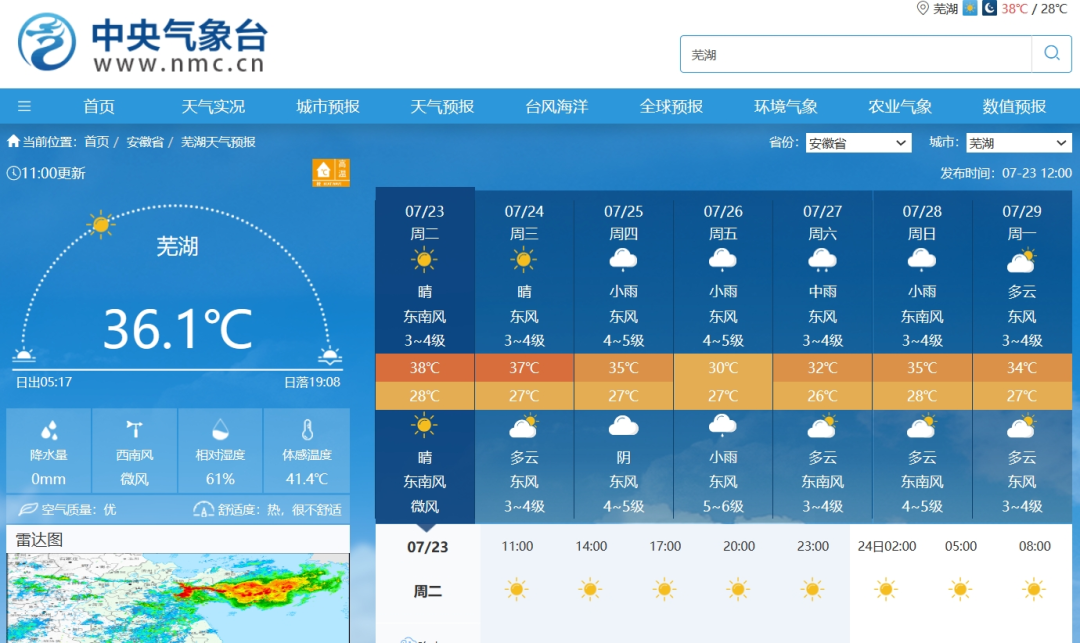This screenshot has width=1080, height=643.
Task: Click the precipitation 降水量 droplet icon
Action: coord(49,430)
